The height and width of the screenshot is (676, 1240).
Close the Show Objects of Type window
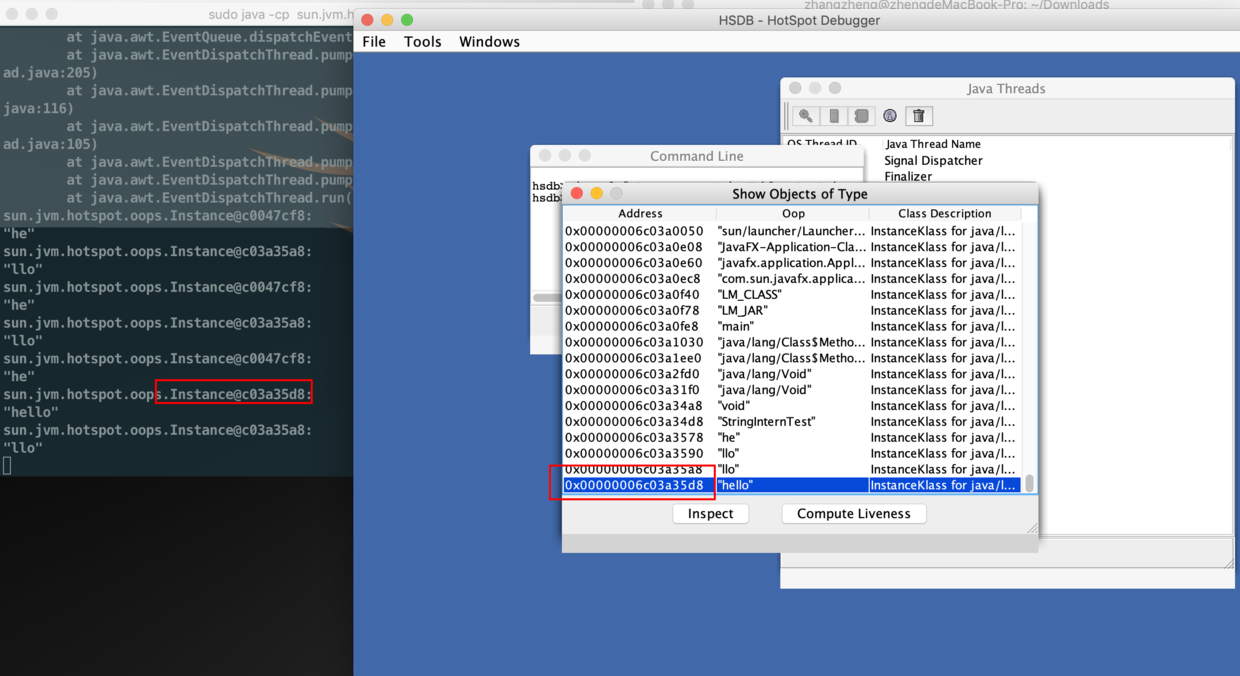click(577, 193)
